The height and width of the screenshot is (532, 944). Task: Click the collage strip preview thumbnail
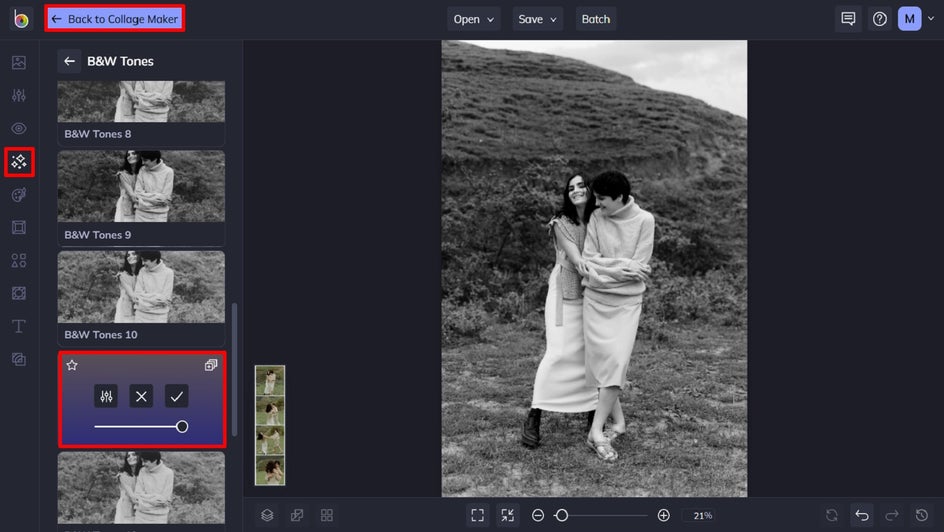[270, 425]
